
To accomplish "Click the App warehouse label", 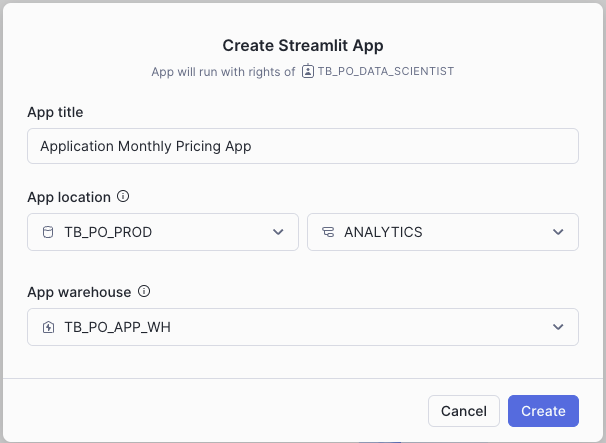I will pyautogui.click(x=79, y=292).
